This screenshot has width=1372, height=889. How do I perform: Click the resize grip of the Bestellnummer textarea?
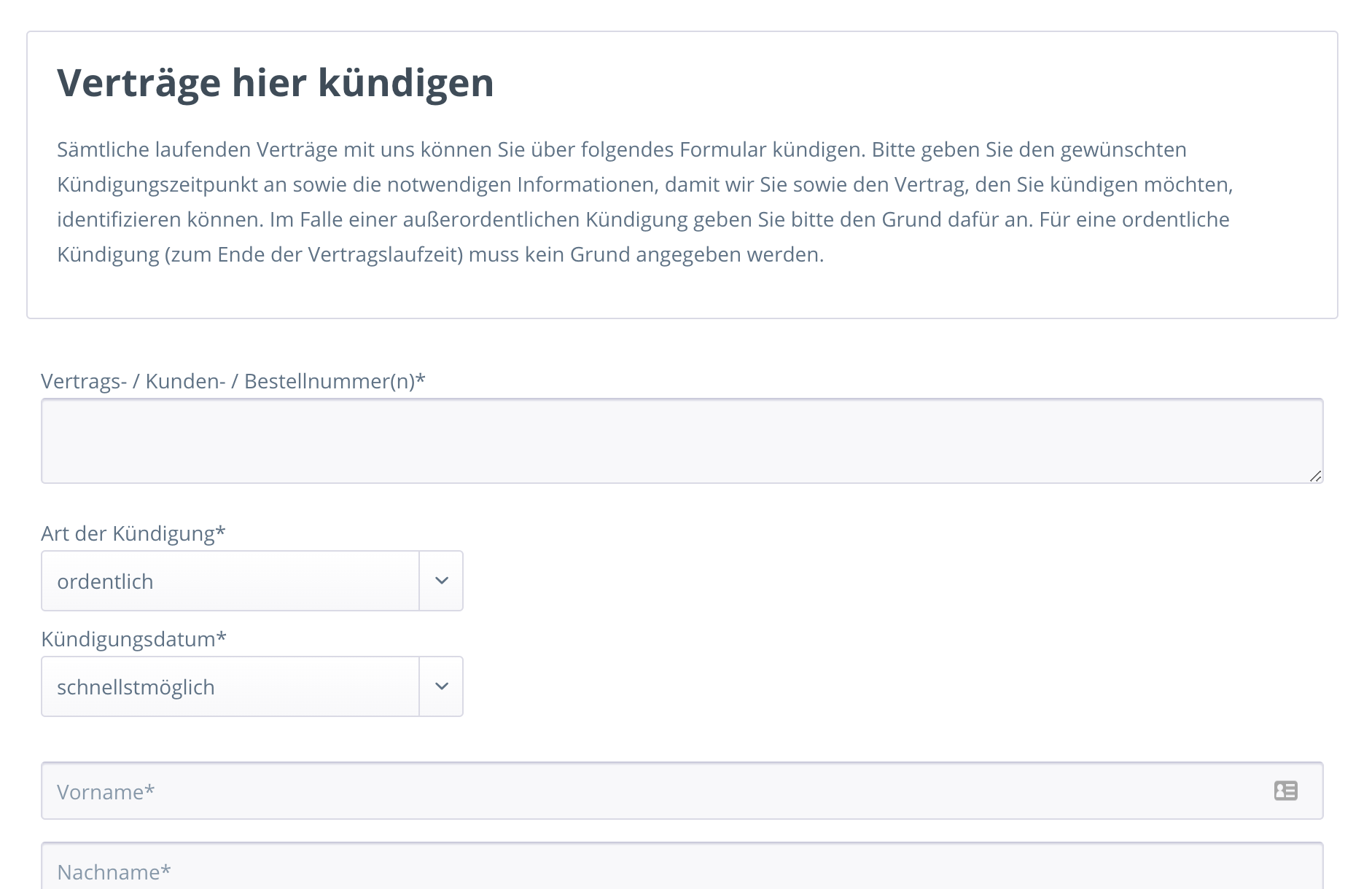point(1315,476)
